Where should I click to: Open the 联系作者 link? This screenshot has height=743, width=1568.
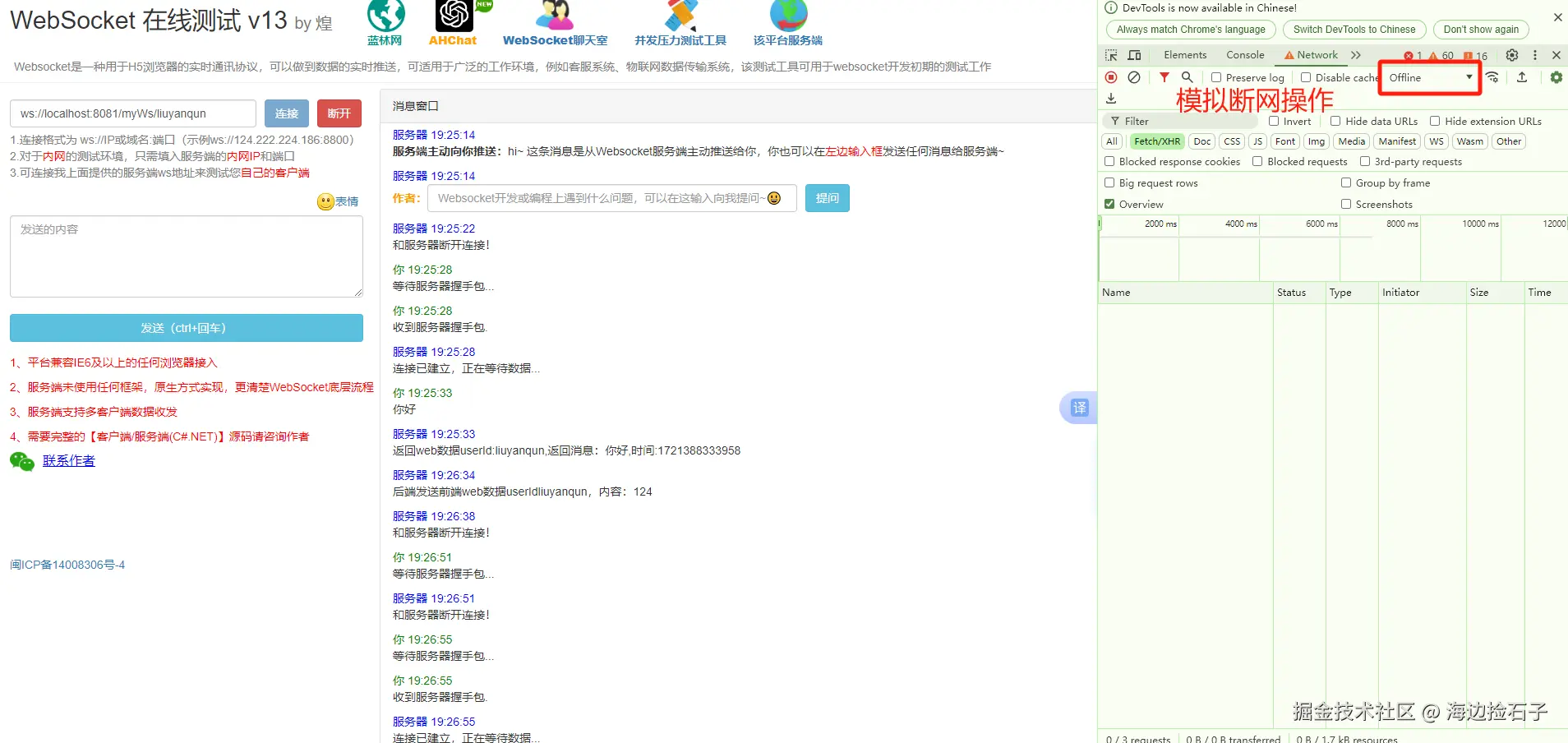(x=69, y=461)
